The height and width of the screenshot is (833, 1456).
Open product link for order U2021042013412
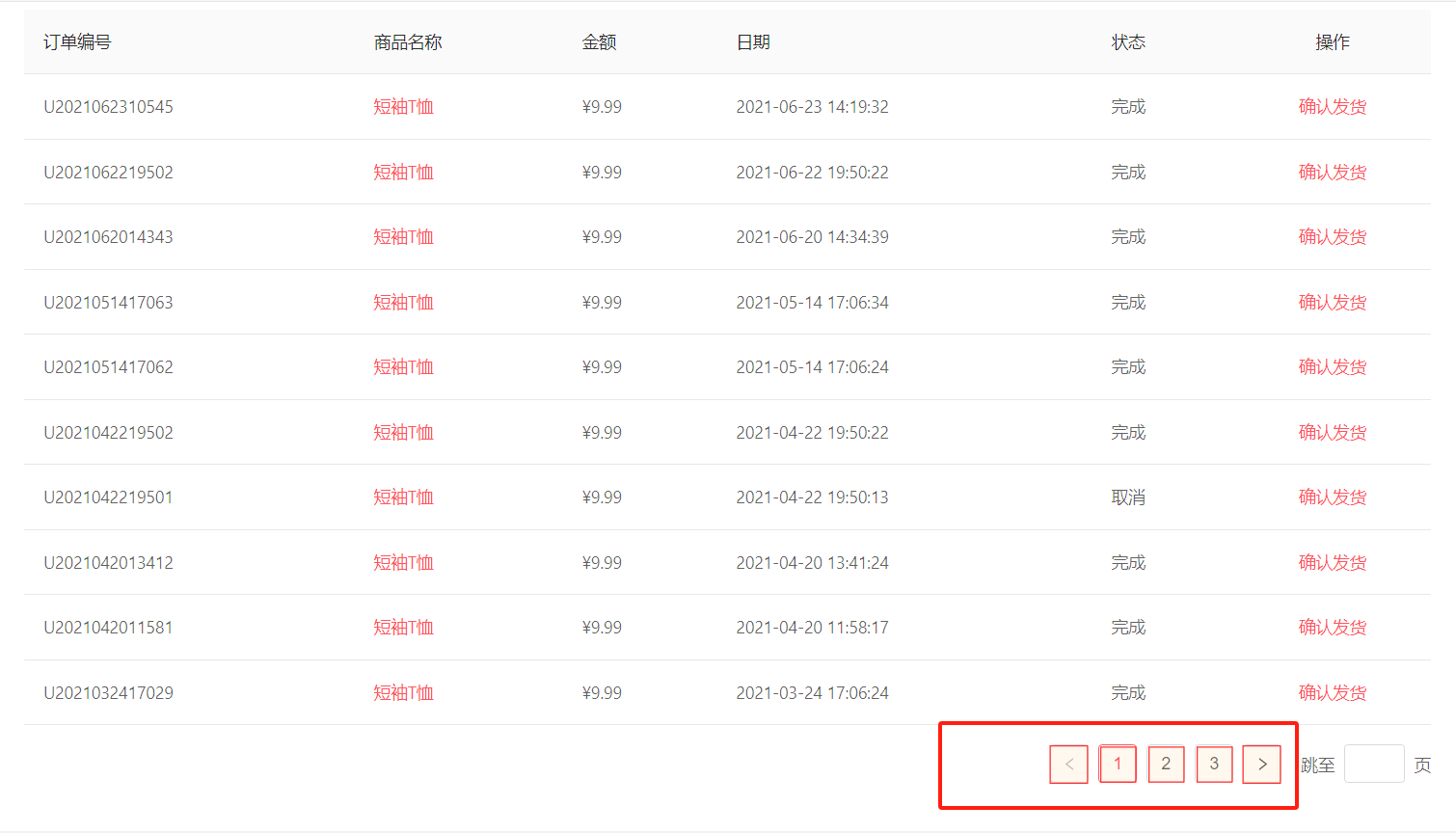[x=403, y=563]
